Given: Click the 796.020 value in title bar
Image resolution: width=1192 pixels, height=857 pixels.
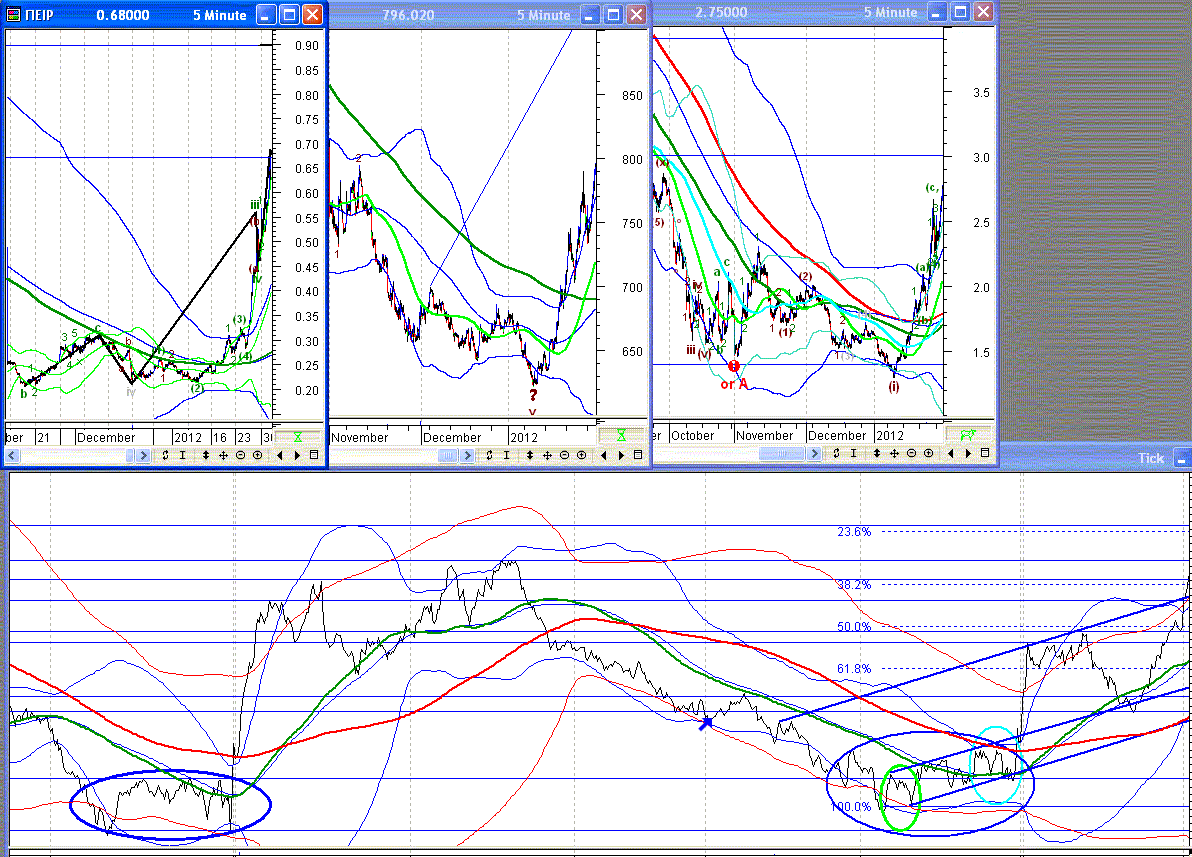Looking at the screenshot, I should pyautogui.click(x=408, y=15).
